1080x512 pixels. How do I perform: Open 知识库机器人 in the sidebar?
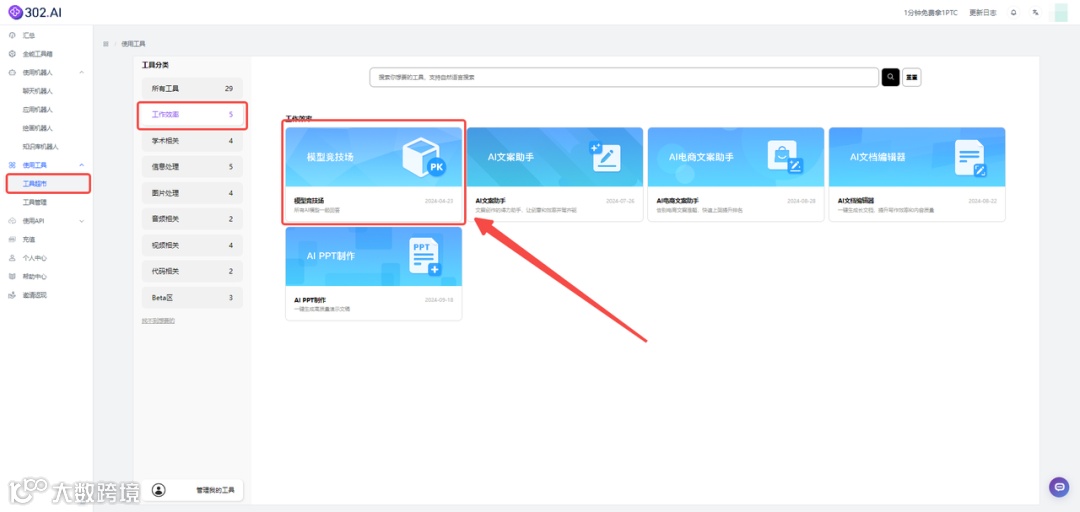pyautogui.click(x=41, y=147)
